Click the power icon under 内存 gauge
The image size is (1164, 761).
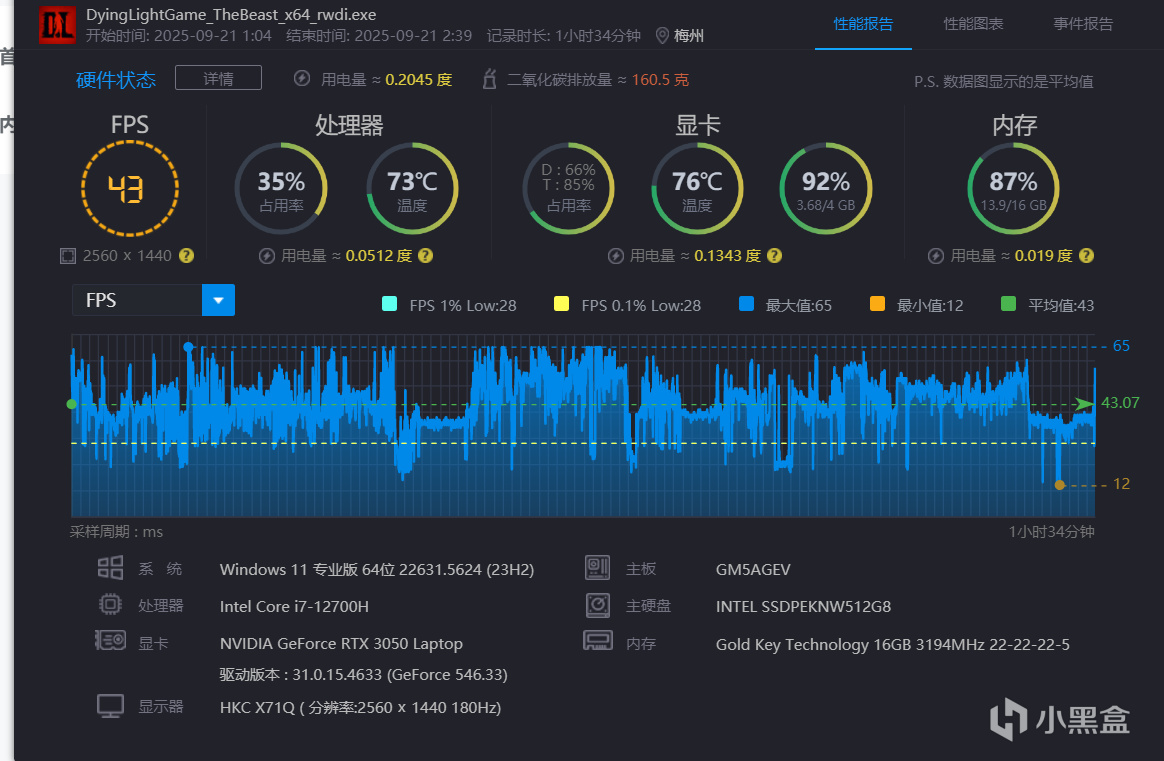pyautogui.click(x=936, y=256)
